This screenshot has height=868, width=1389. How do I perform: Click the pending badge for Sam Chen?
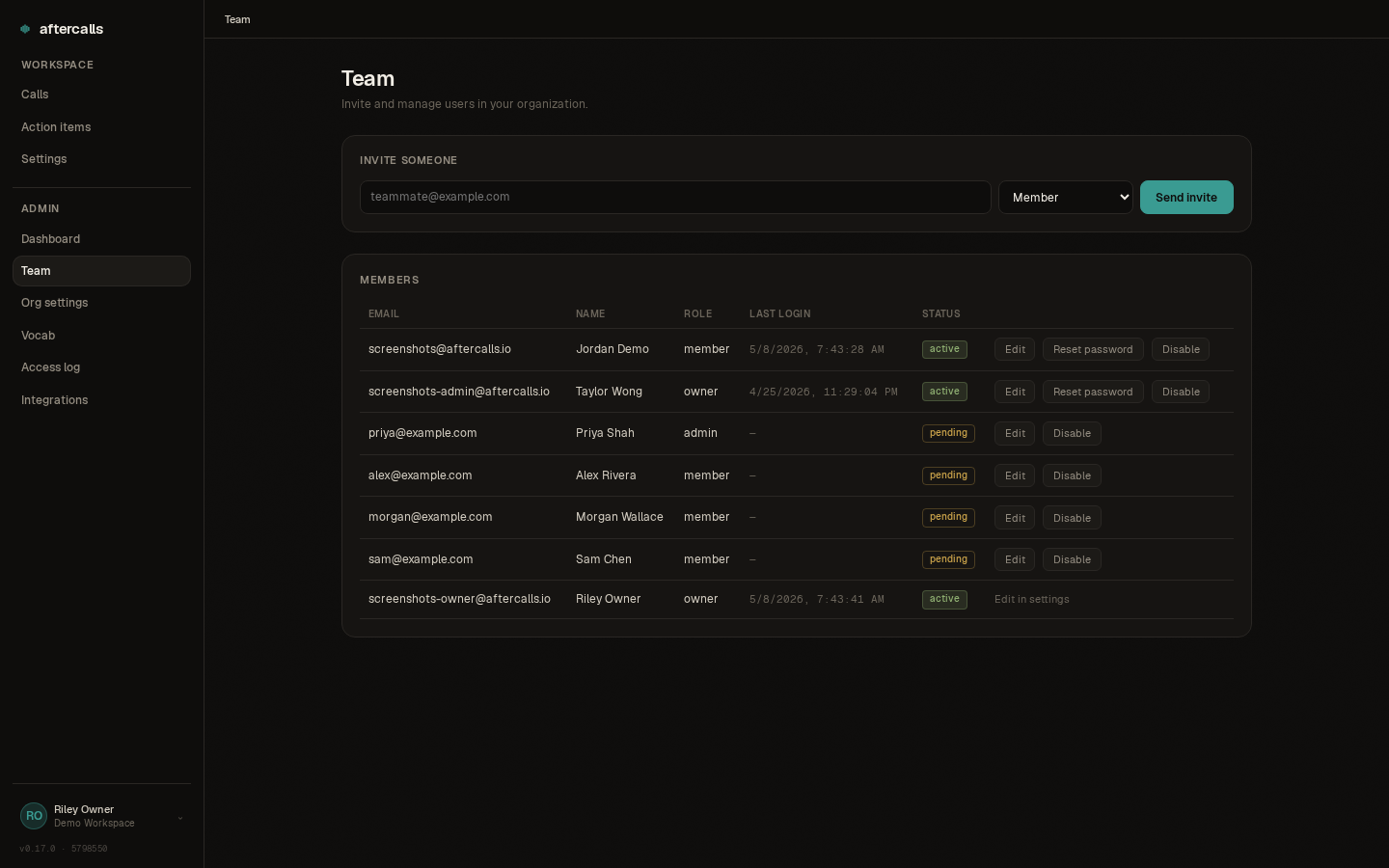pyautogui.click(x=948, y=559)
